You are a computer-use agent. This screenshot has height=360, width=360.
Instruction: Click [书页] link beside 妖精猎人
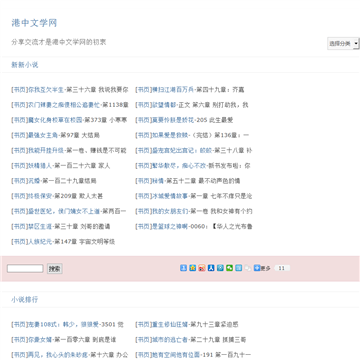pos(20,166)
